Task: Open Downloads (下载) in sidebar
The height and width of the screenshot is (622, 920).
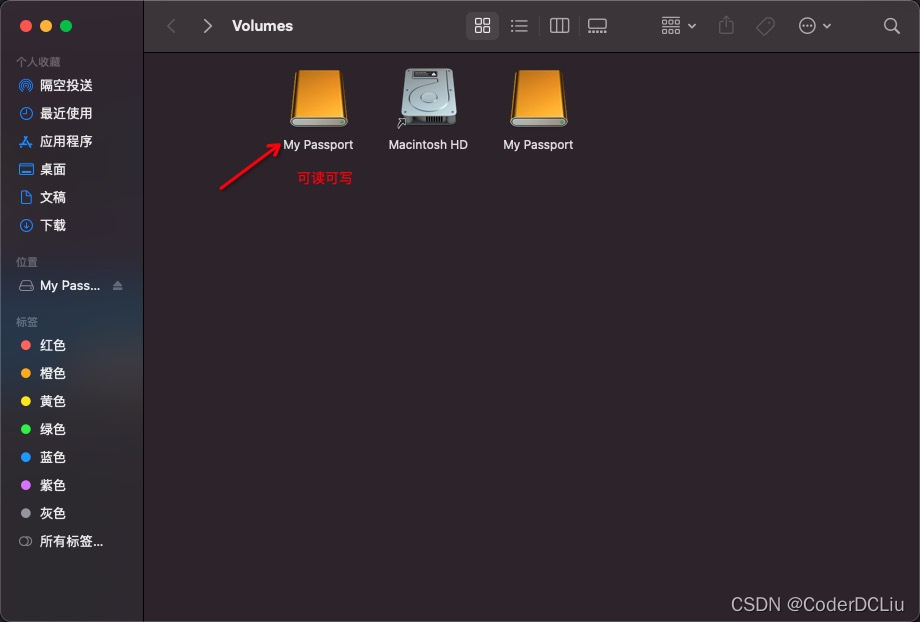Action: tap(43, 225)
